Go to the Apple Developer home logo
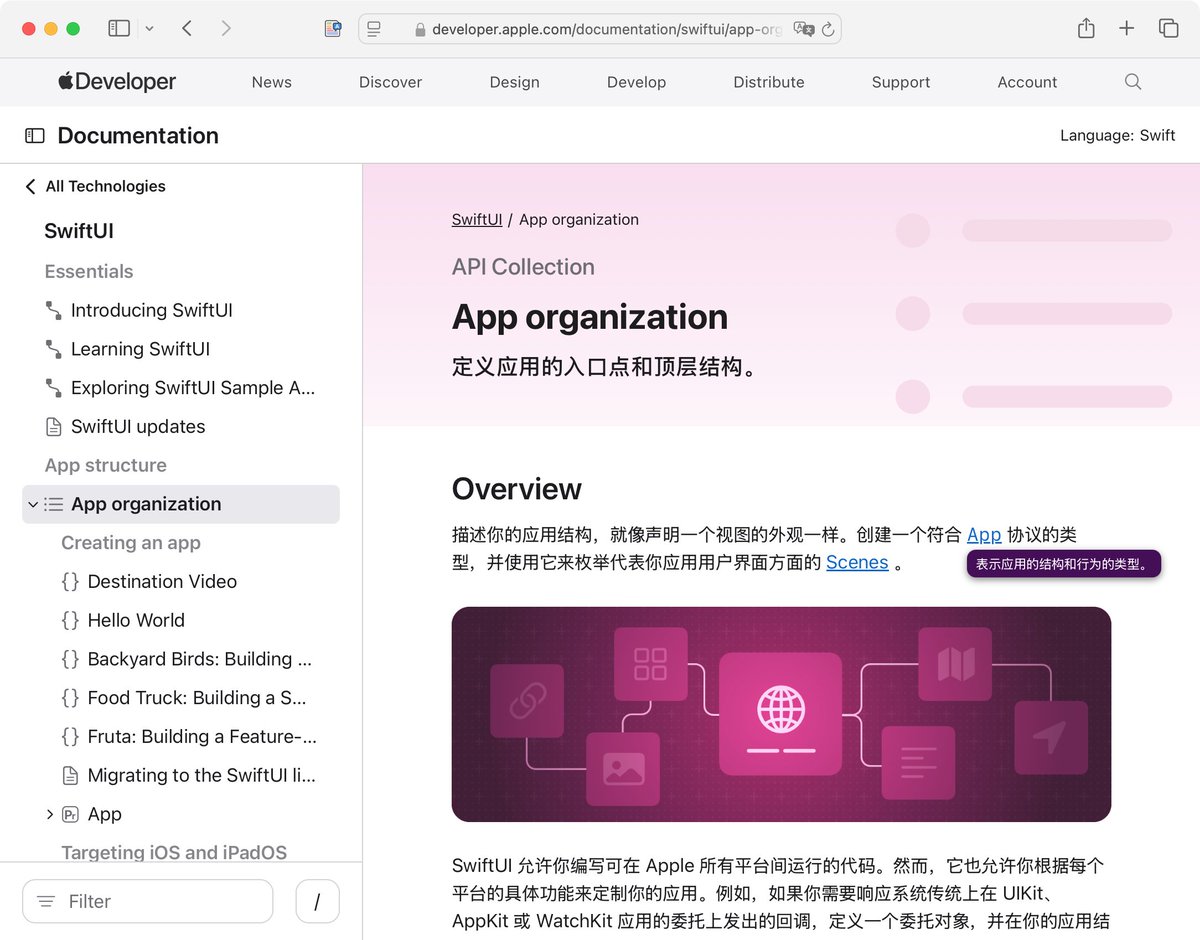This screenshot has height=940, width=1200. [x=117, y=82]
